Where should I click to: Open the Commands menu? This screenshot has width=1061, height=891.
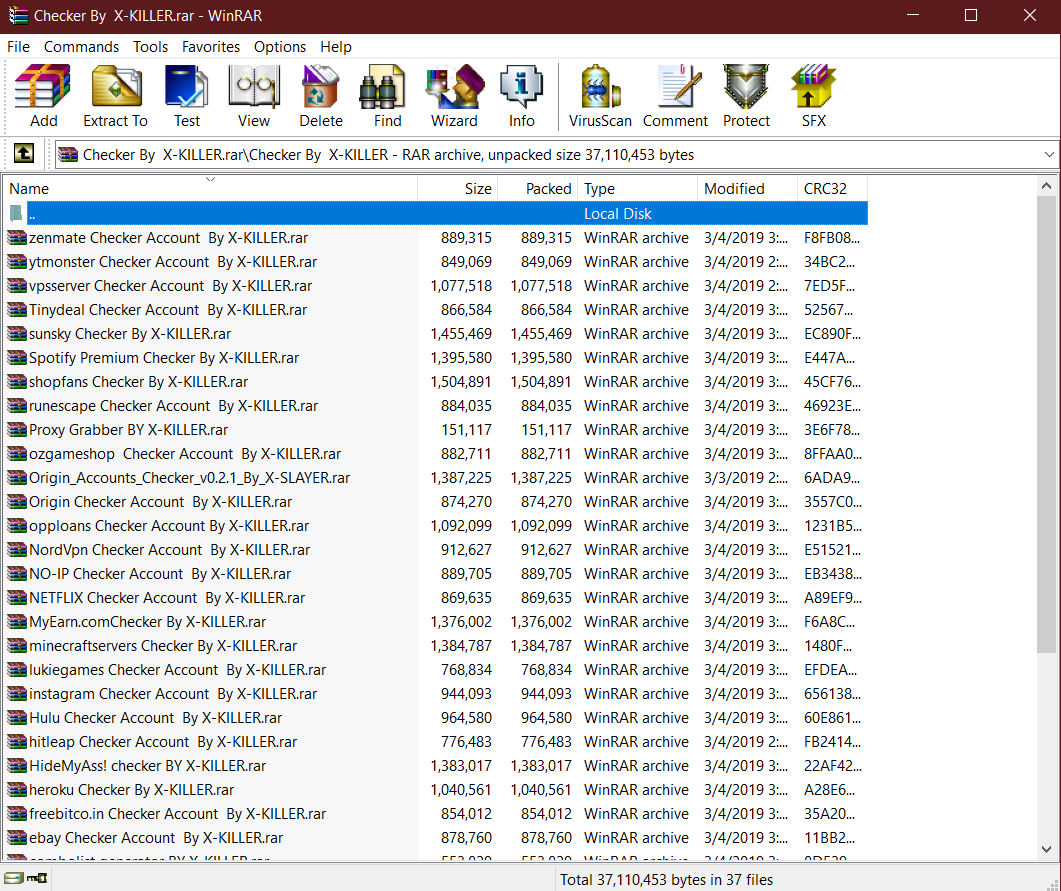[x=81, y=47]
